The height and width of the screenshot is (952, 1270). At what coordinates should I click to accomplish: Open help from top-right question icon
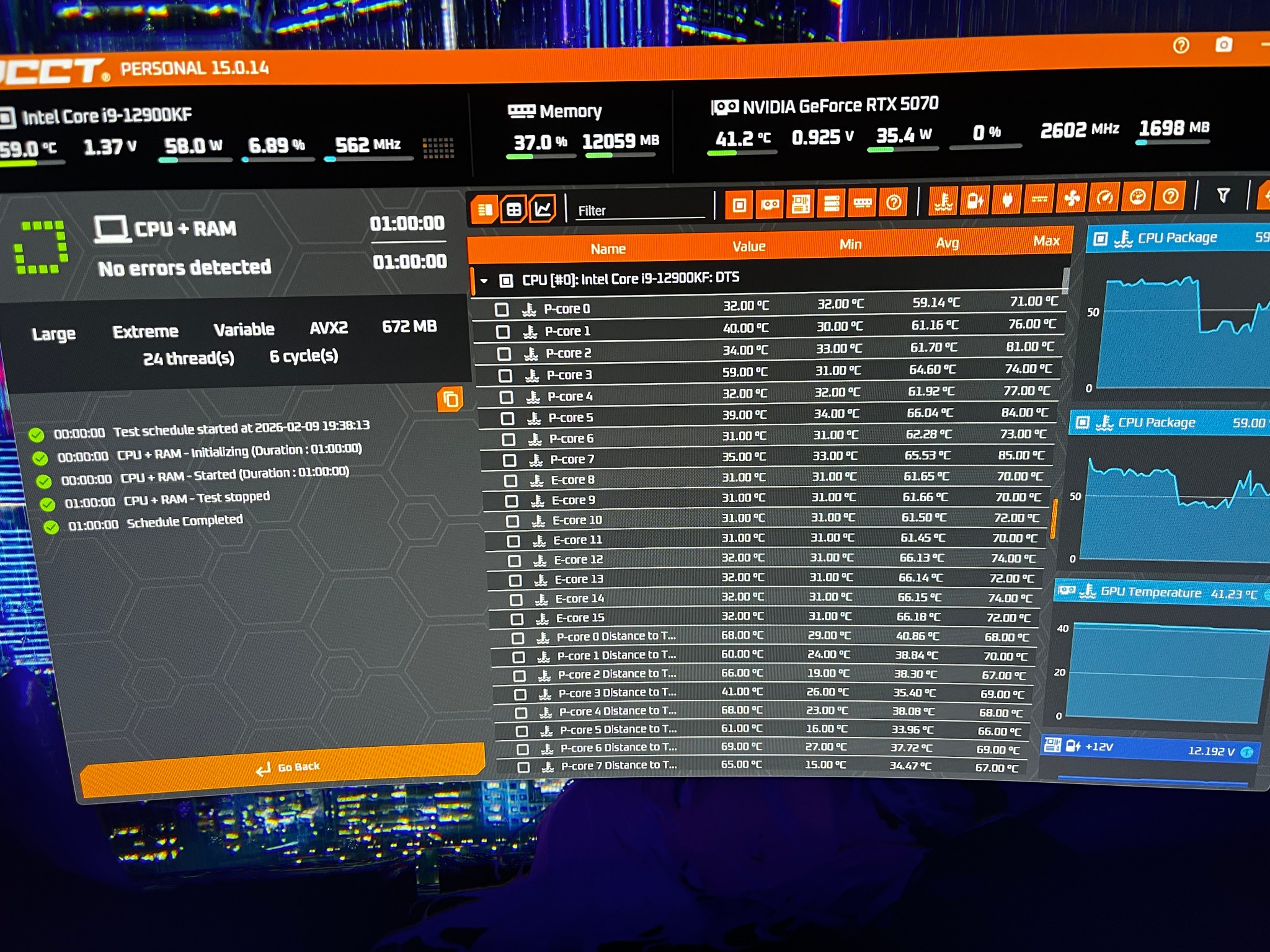1181,45
